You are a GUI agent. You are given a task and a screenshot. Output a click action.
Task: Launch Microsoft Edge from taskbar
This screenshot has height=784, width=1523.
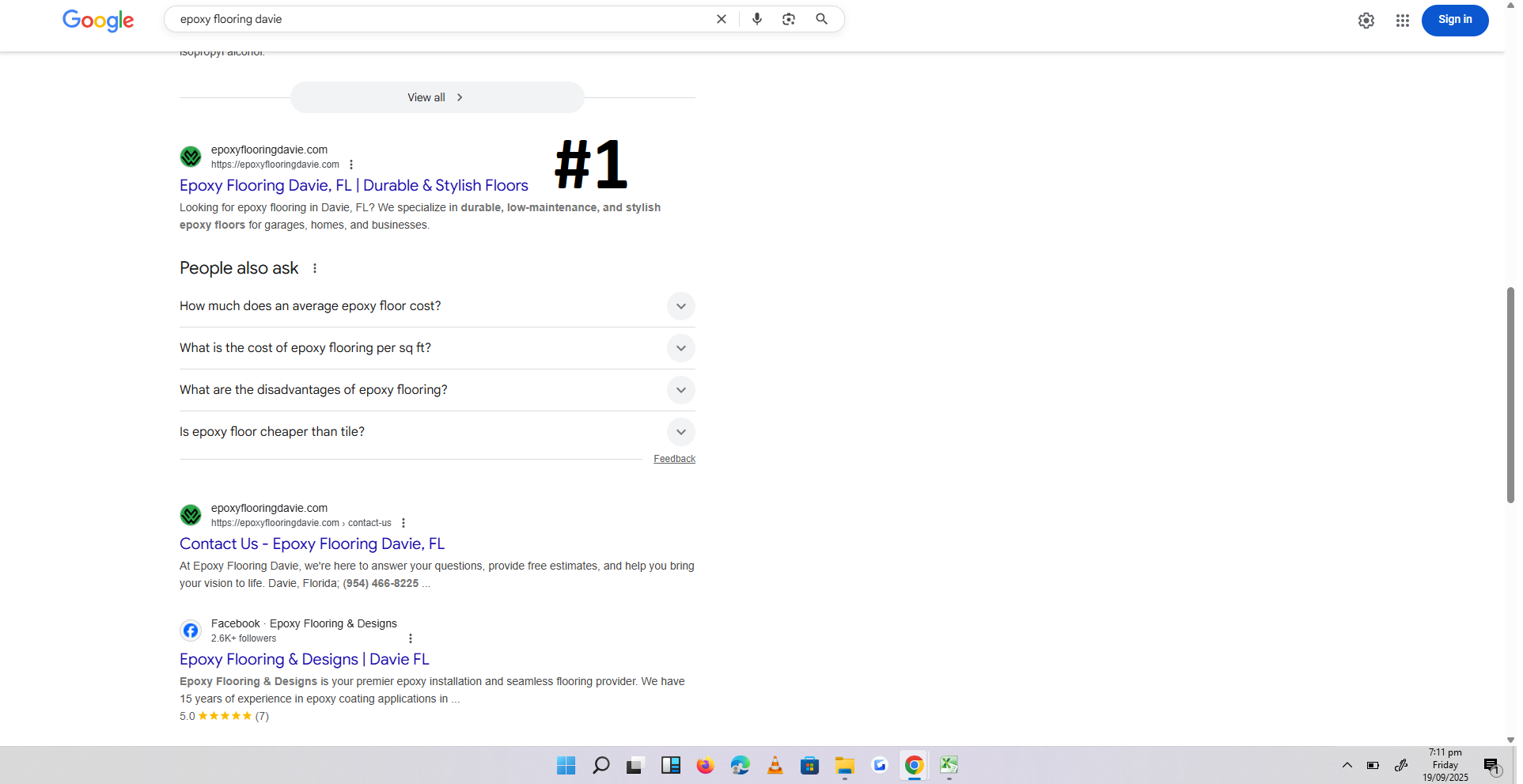740,765
